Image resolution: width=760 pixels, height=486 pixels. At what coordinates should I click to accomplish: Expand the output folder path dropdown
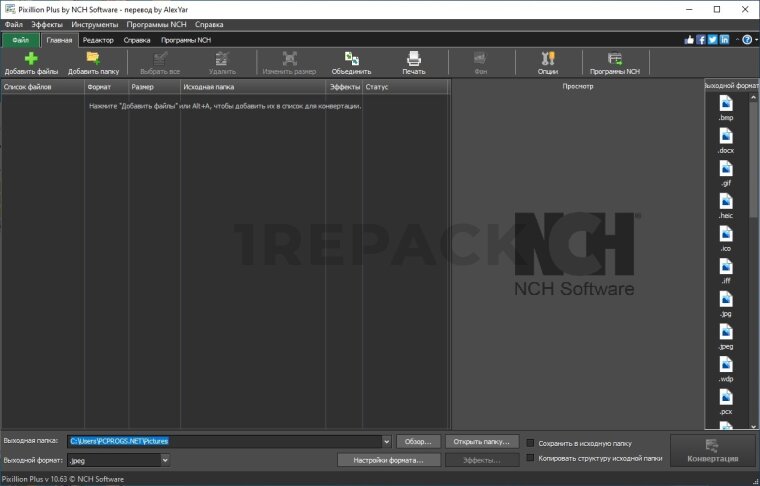click(386, 441)
